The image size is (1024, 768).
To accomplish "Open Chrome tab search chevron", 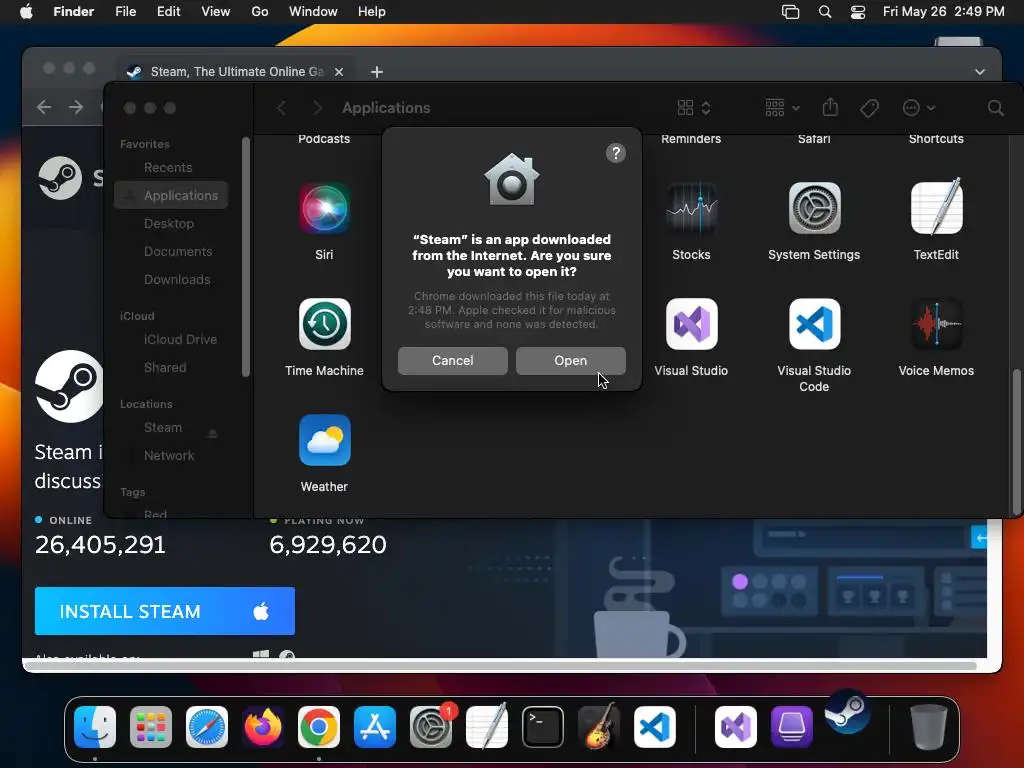I will pos(980,72).
